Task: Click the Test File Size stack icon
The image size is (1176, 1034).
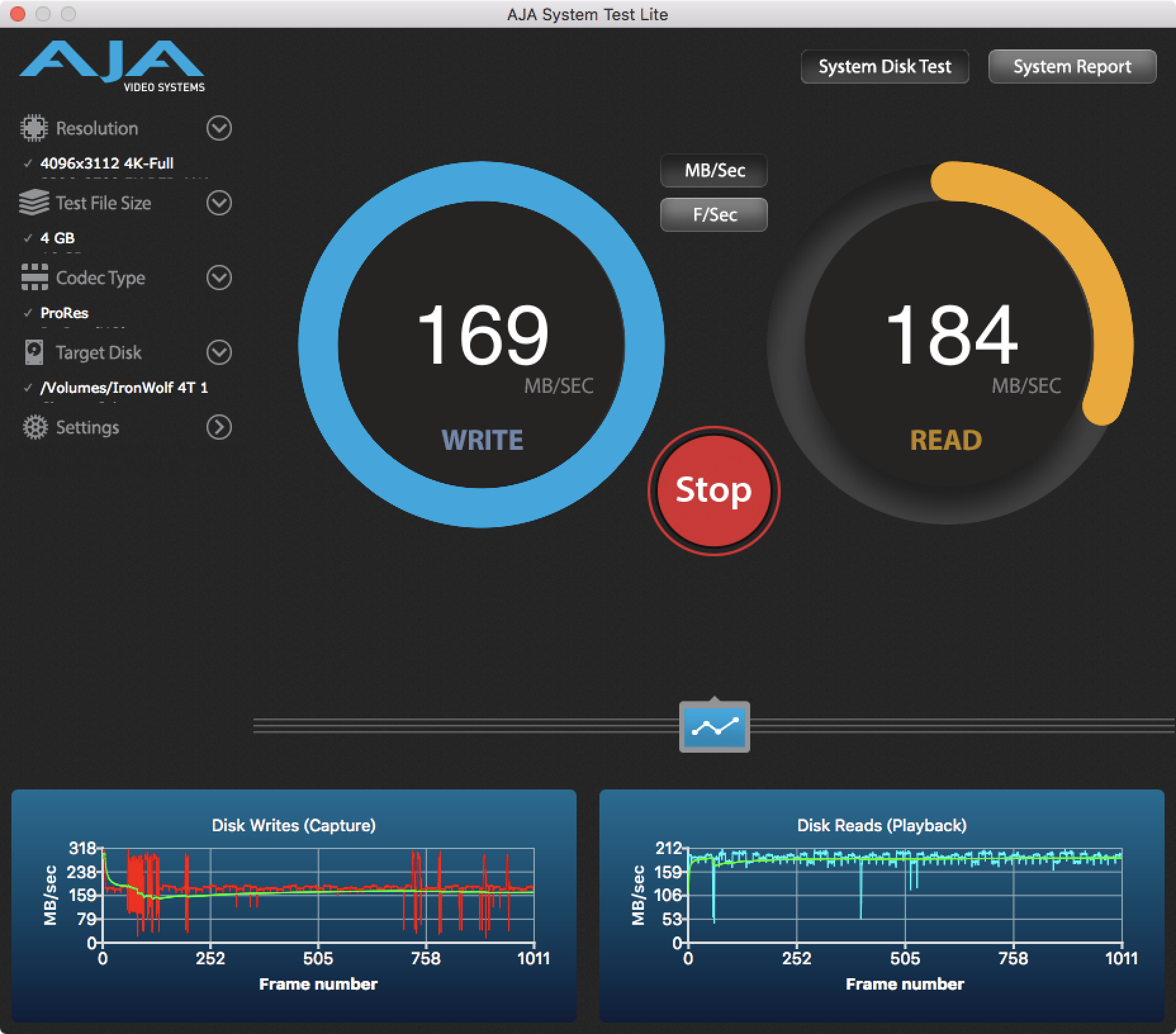Action: point(34,203)
